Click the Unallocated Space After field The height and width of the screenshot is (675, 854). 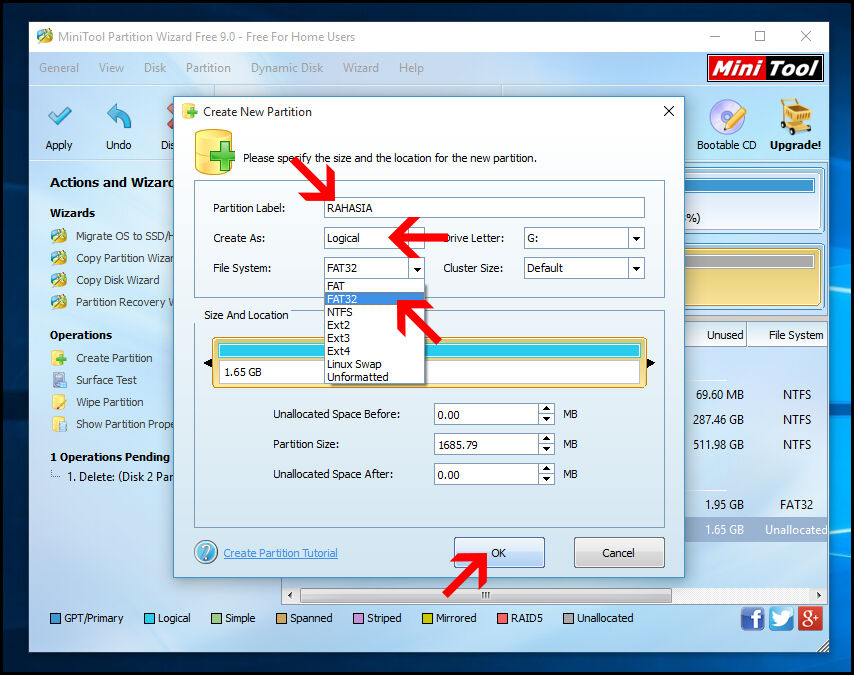point(486,475)
